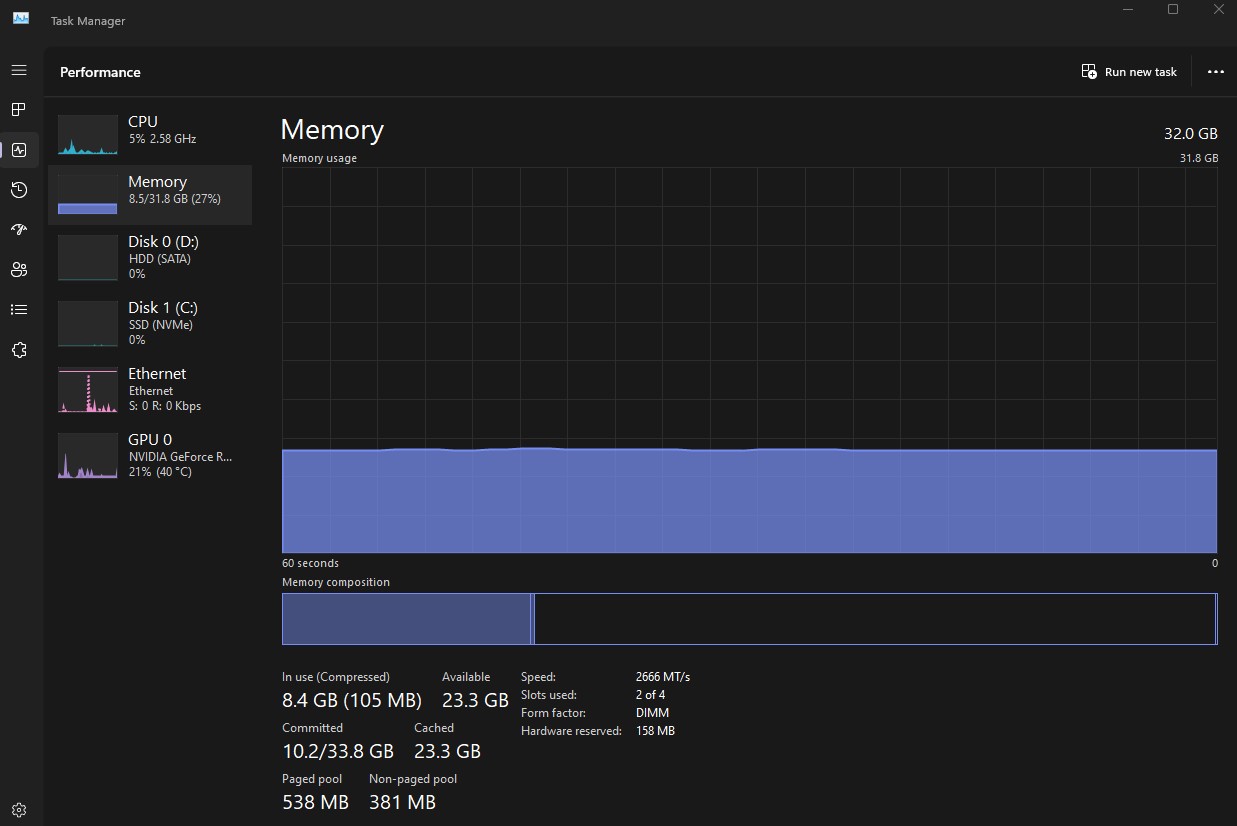Image resolution: width=1237 pixels, height=826 pixels.
Task: Open the Details page list icon
Action: (19, 310)
